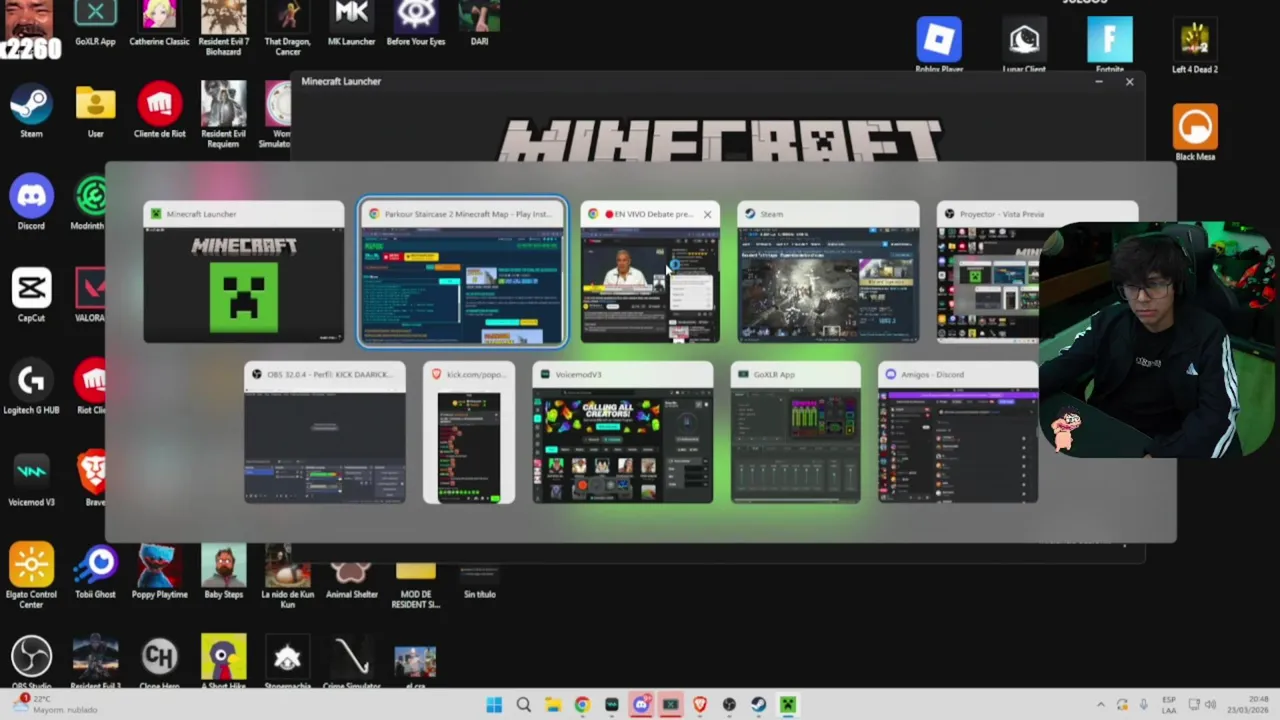Open Logitech G HUB desktop icon
The image size is (1280, 720).
[31, 387]
